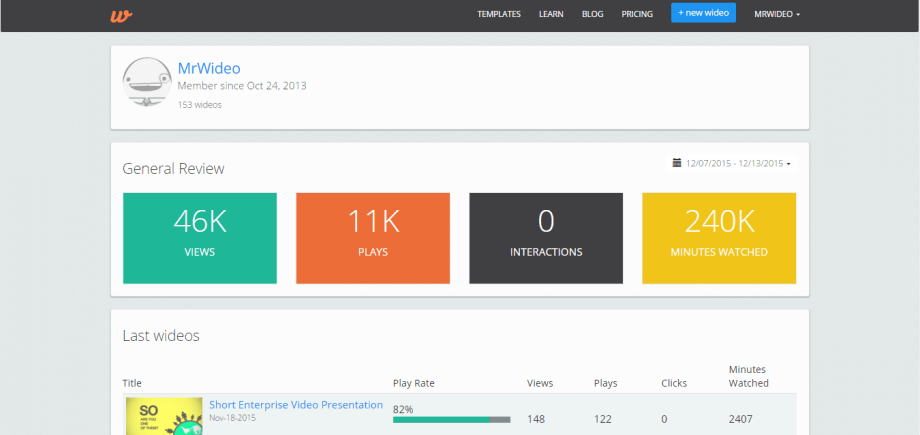This screenshot has width=920, height=435.
Task: Select the 11K Plays tile
Action: tap(373, 238)
